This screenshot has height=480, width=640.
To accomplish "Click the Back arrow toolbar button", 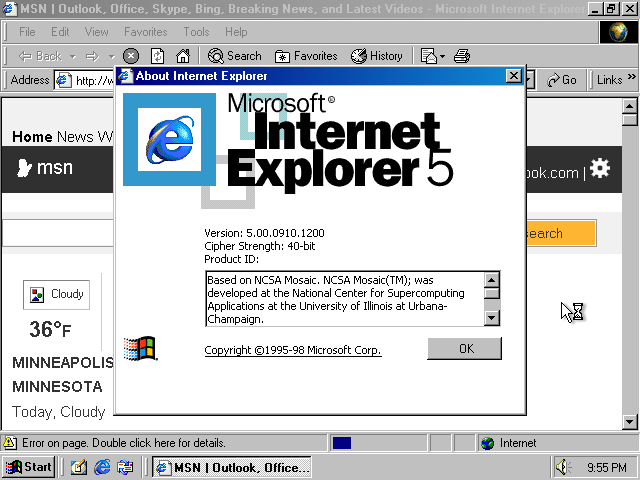I will (40, 56).
